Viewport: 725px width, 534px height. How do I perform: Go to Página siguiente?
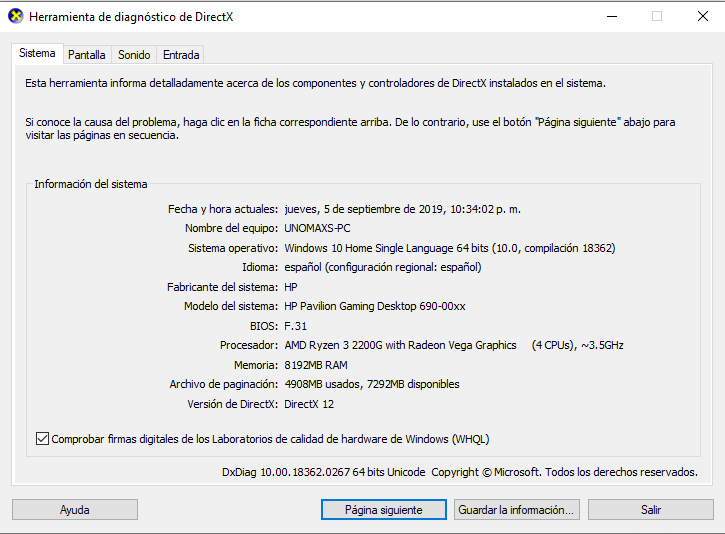pos(384,509)
